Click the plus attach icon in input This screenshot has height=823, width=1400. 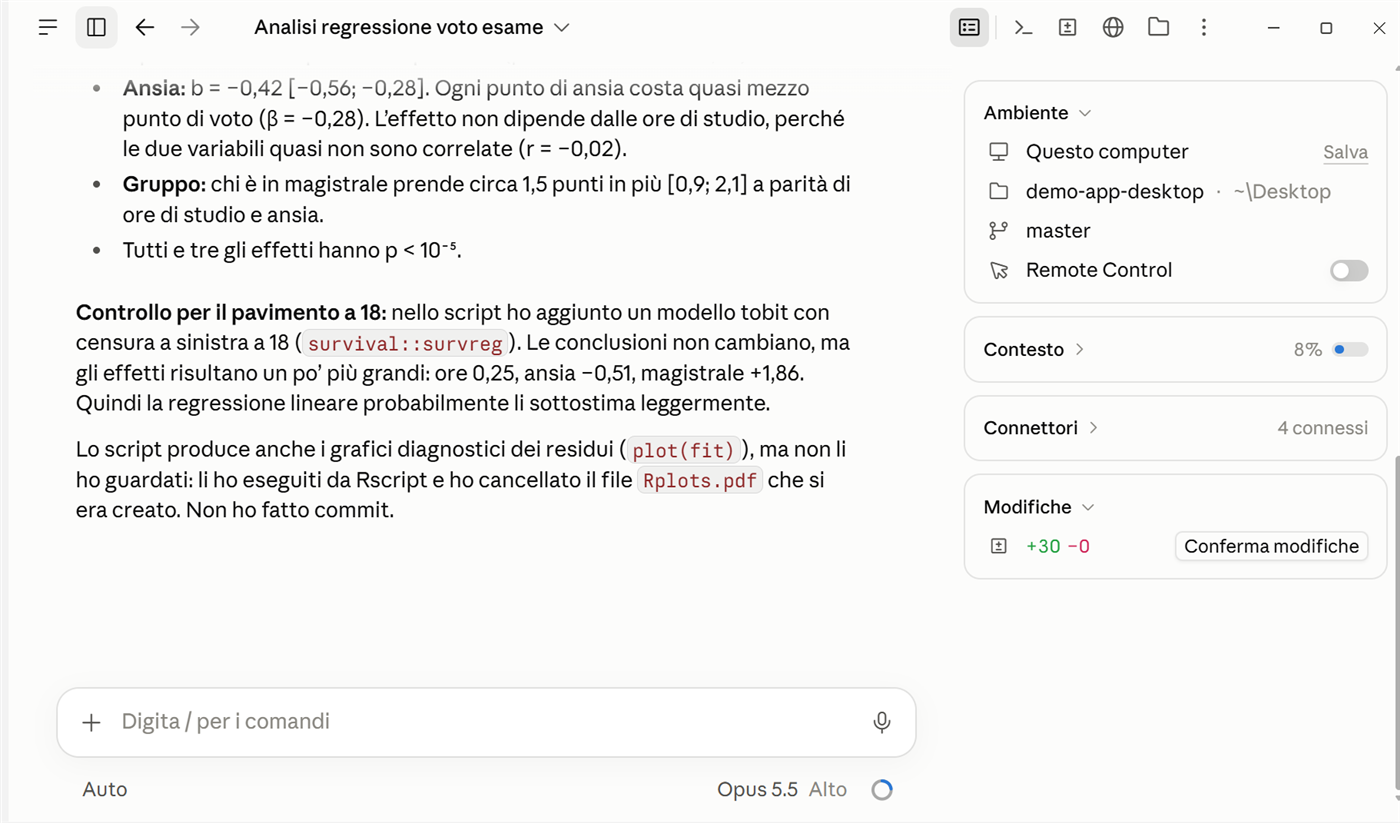tap(91, 722)
